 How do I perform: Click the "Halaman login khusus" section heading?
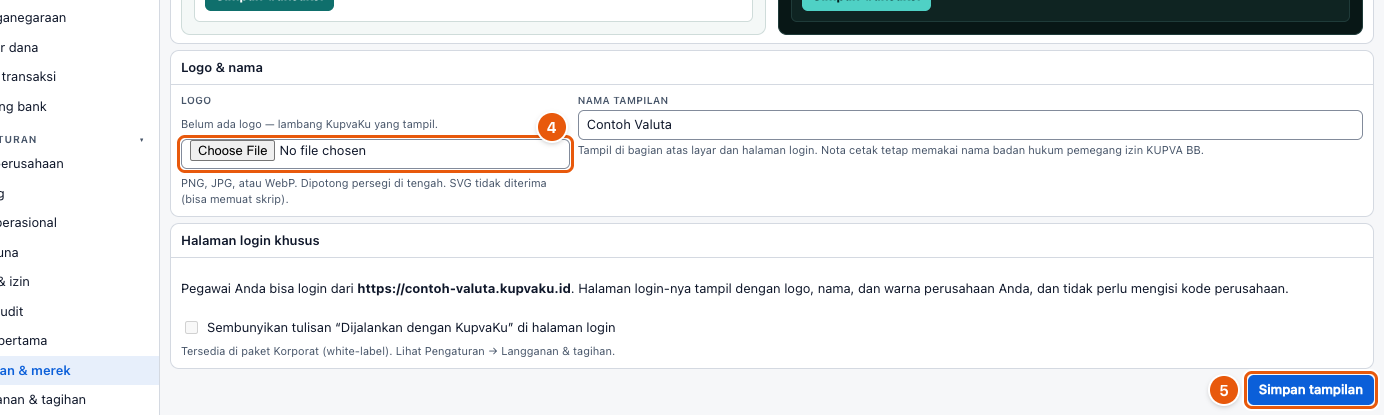pyautogui.click(x=250, y=241)
